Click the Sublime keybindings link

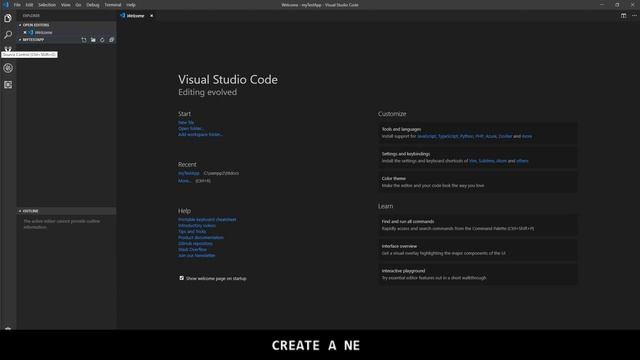[x=486, y=161]
